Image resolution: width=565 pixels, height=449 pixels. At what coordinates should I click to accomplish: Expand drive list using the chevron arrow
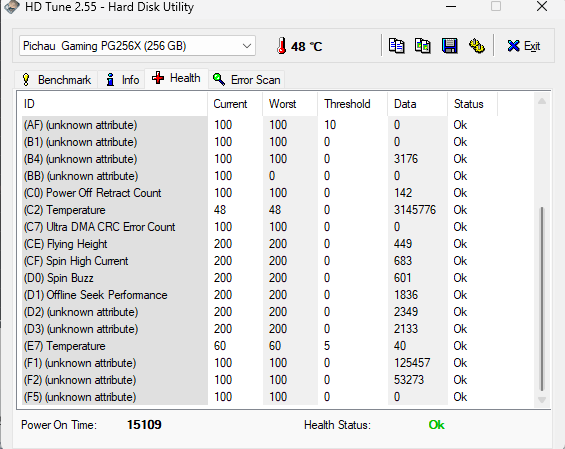[247, 46]
